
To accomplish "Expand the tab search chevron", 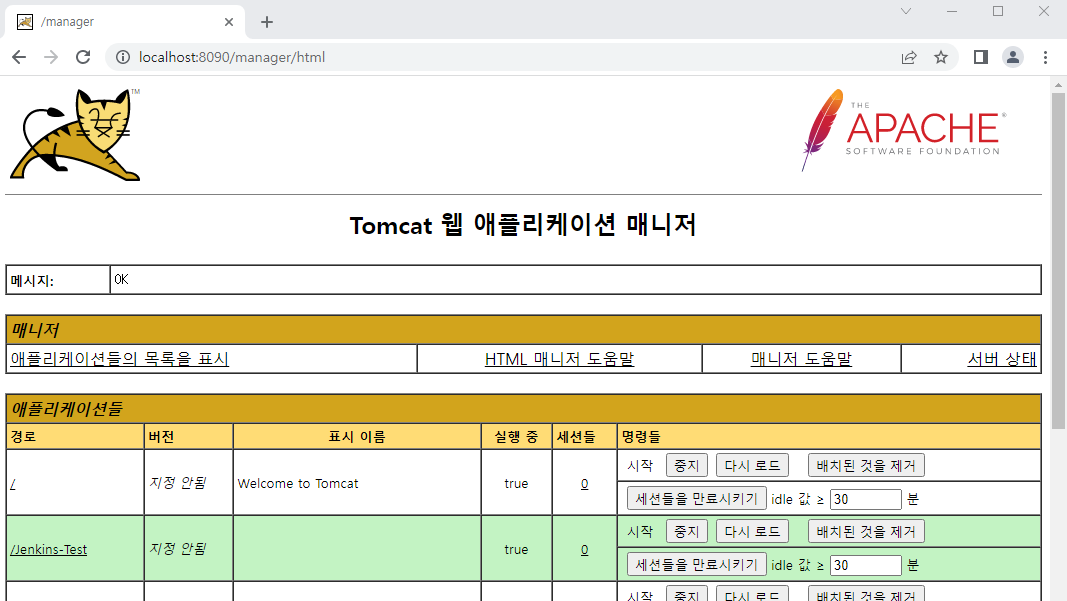I will coord(906,11).
